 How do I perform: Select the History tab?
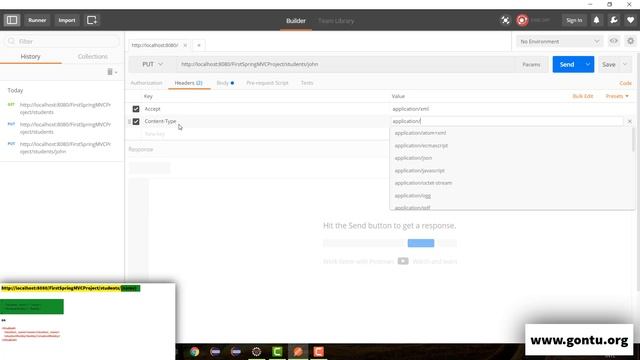pyautogui.click(x=31, y=56)
